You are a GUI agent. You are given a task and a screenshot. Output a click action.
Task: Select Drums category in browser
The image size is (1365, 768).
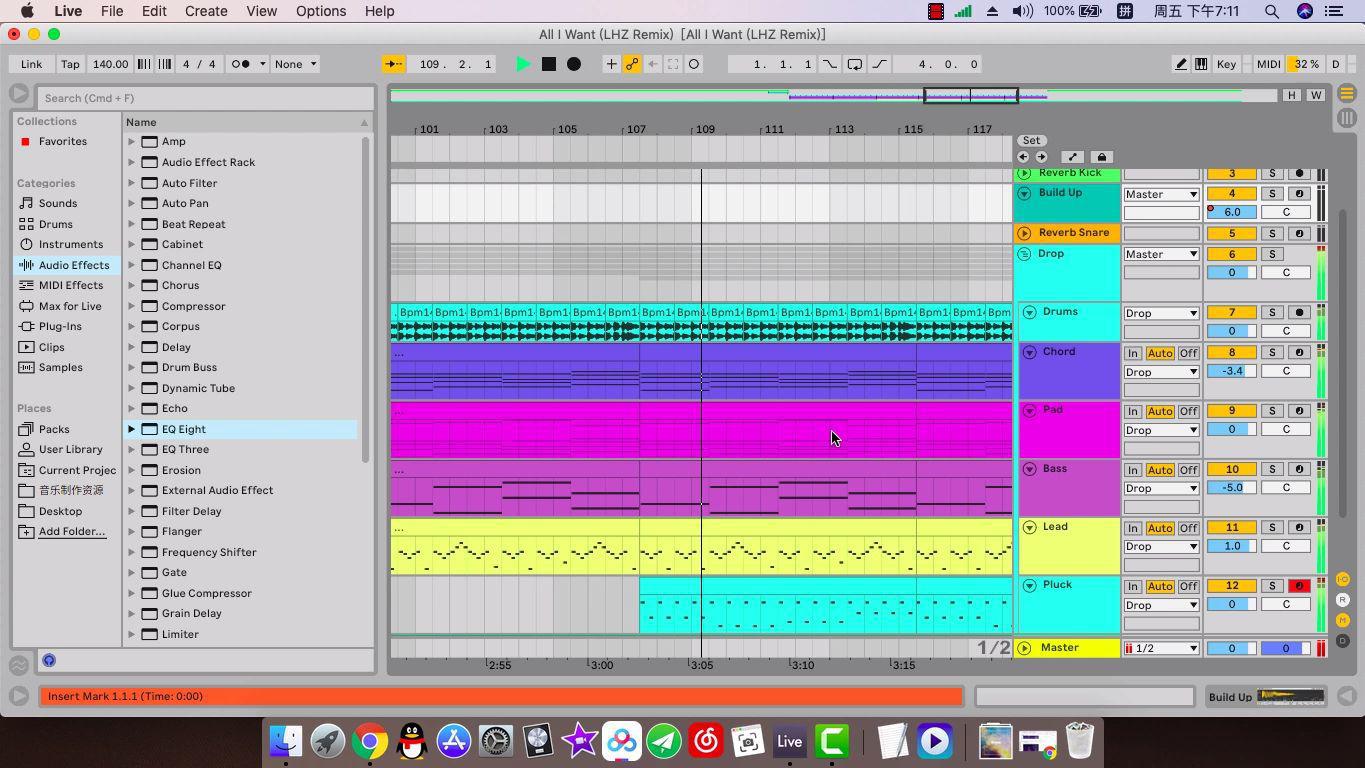click(x=55, y=224)
